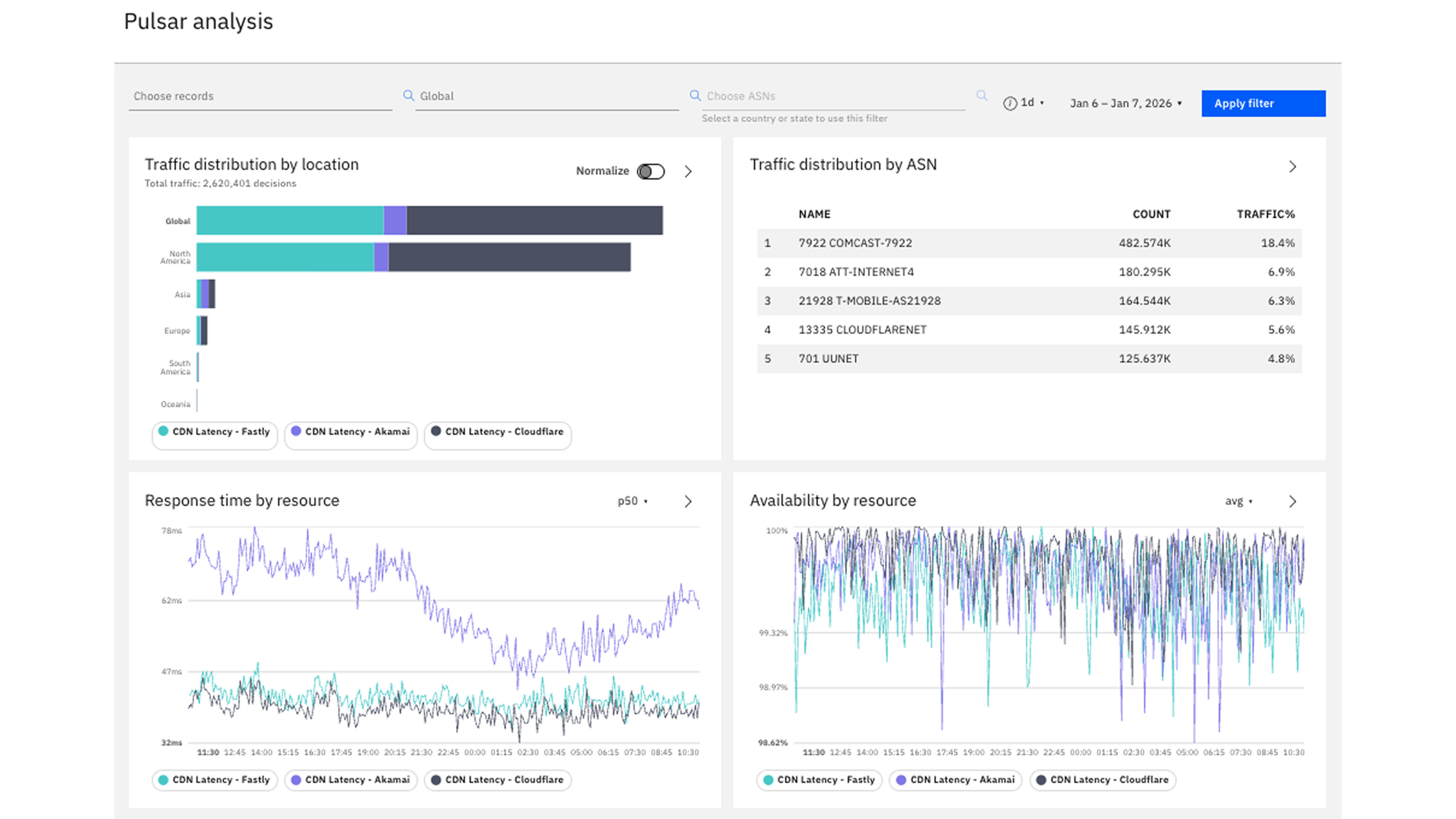Click the NAME column header

click(x=814, y=214)
